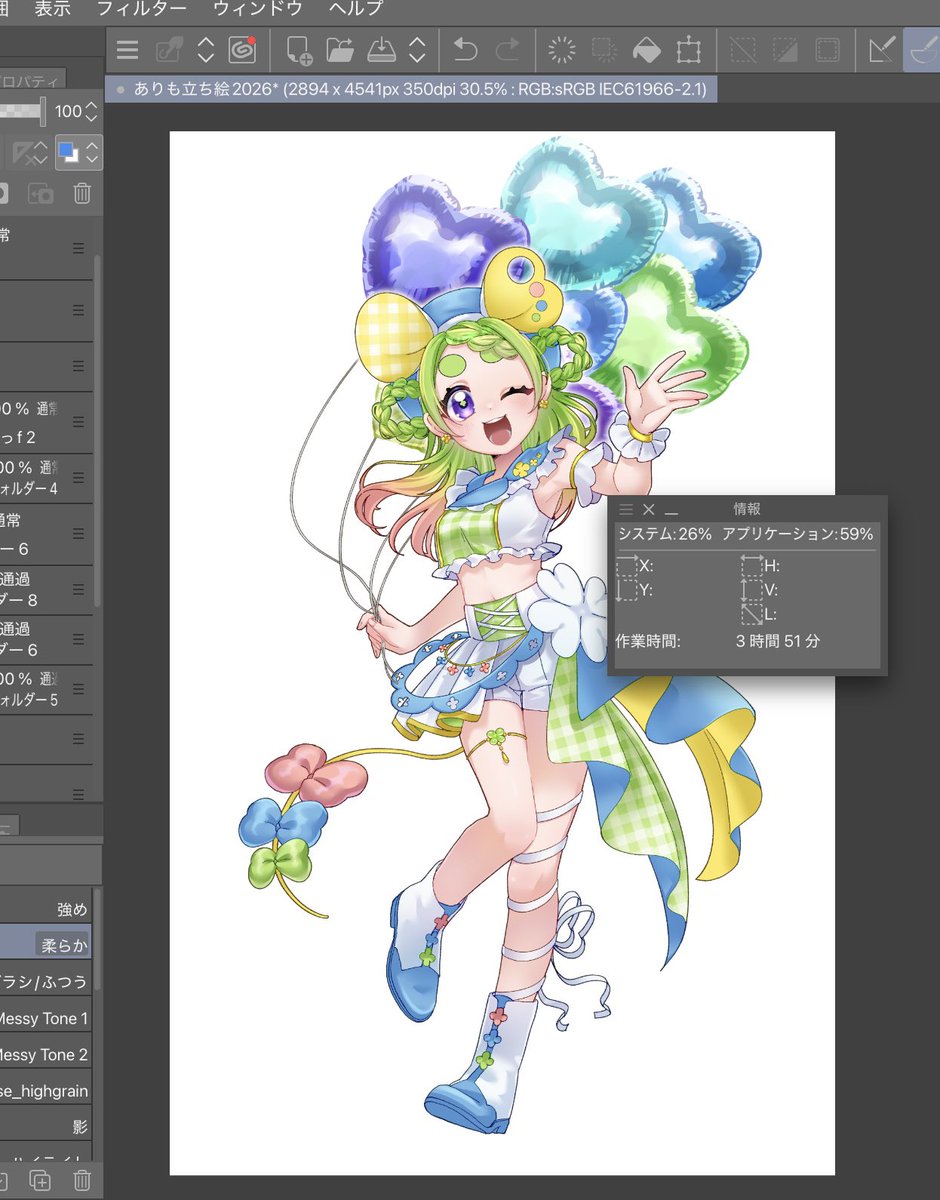This screenshot has height=1200, width=940.
Task: Toggle Snap to Ruler icon
Action: pos(881,50)
